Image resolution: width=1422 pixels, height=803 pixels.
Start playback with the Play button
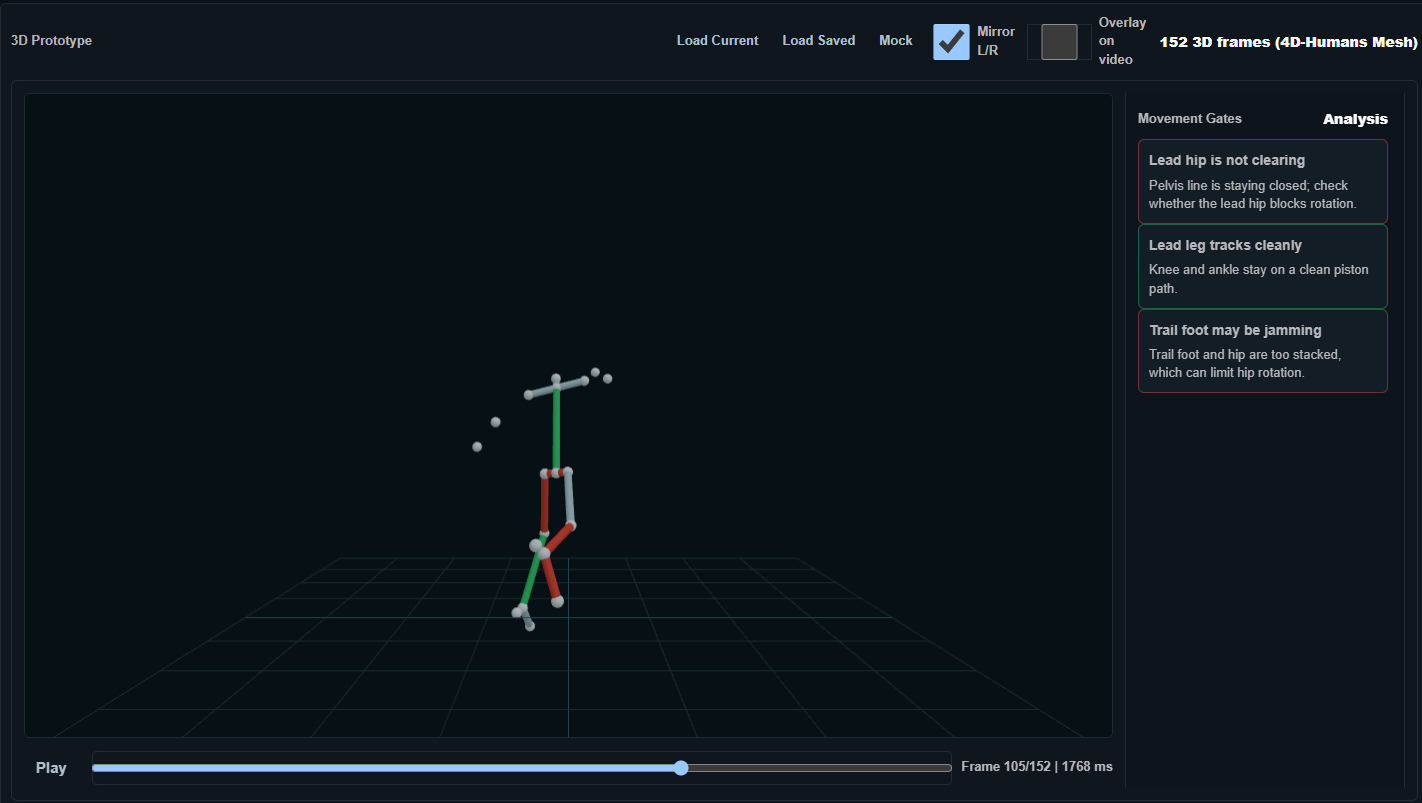51,768
